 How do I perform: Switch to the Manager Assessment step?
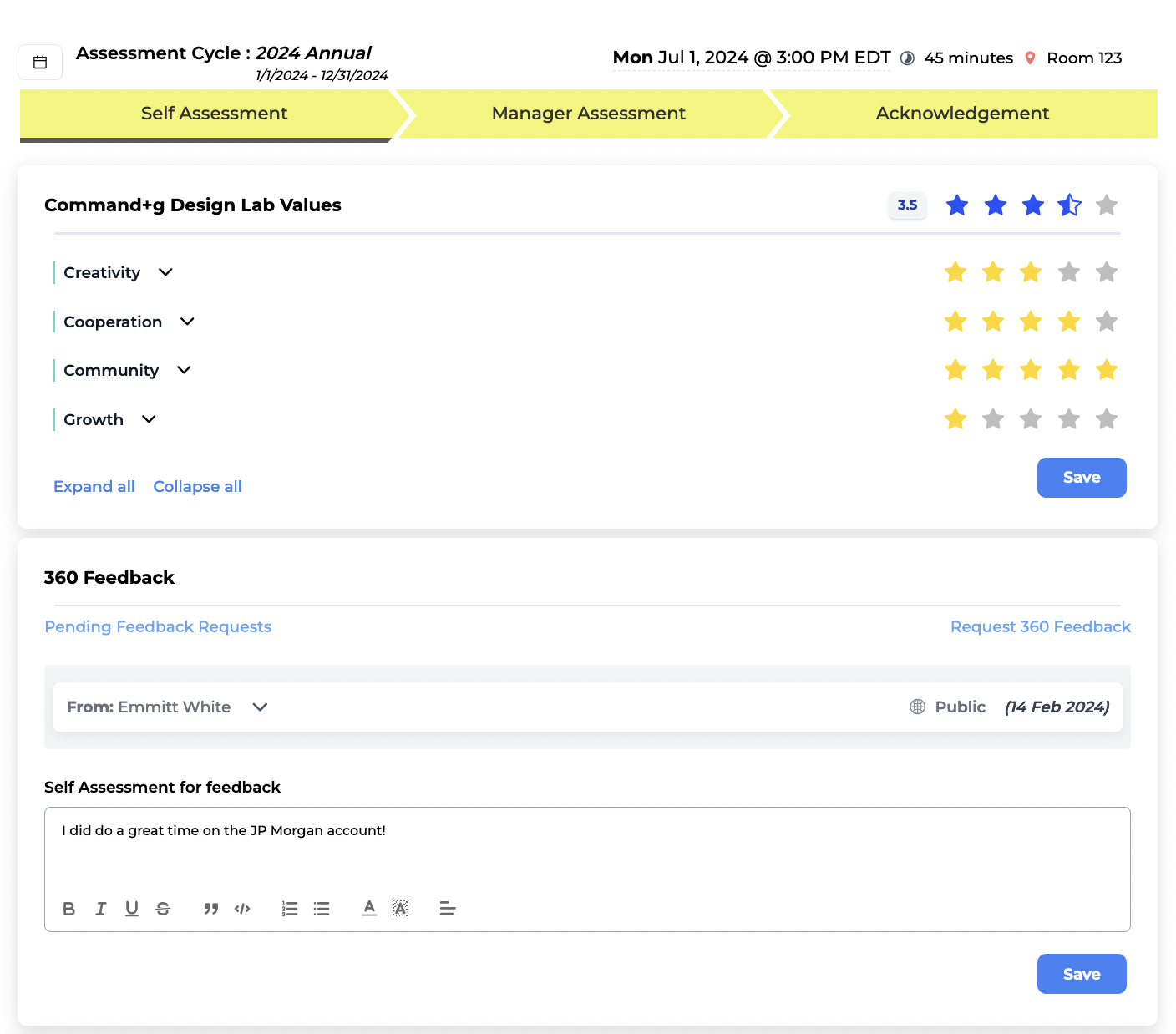(588, 114)
